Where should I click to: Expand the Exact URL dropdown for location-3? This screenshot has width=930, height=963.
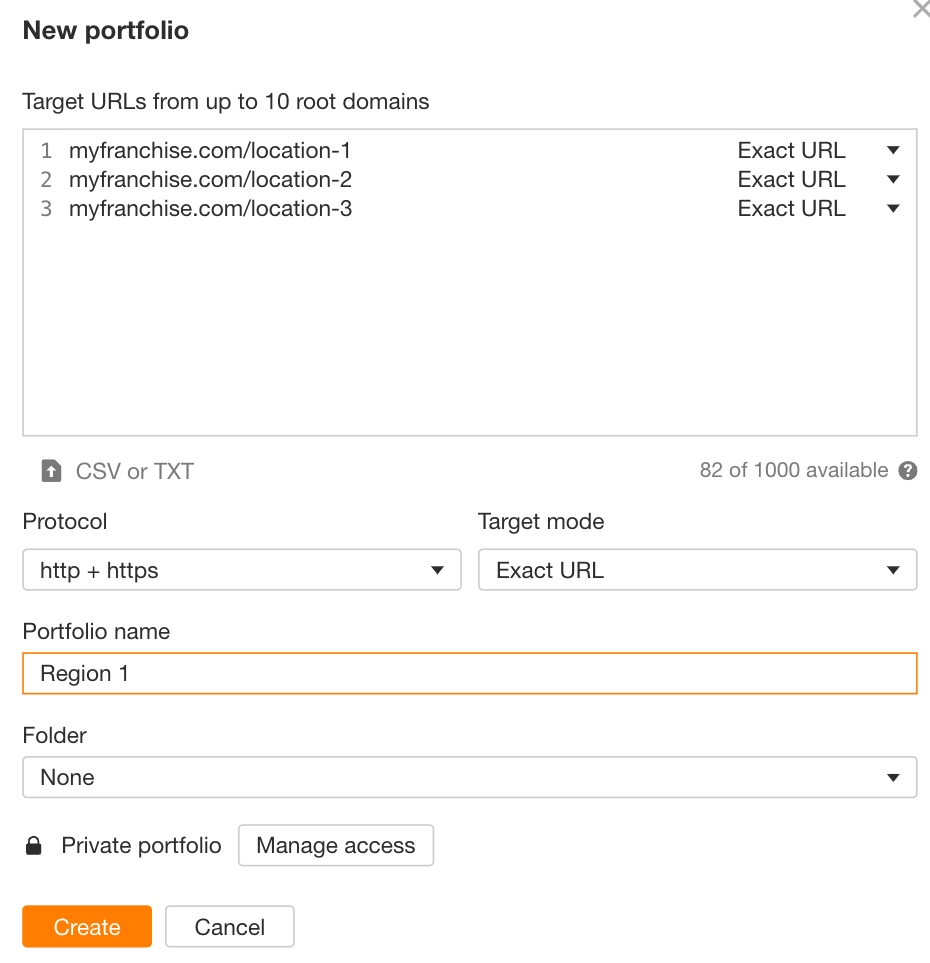(892, 208)
